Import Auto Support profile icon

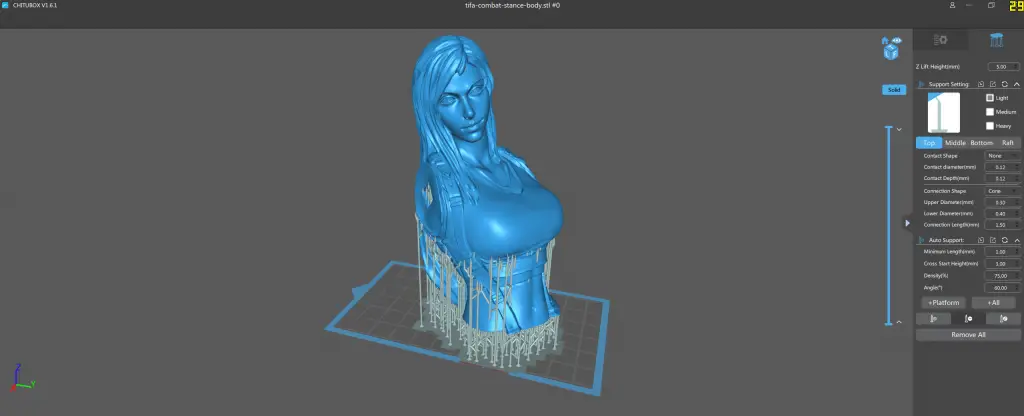981,240
